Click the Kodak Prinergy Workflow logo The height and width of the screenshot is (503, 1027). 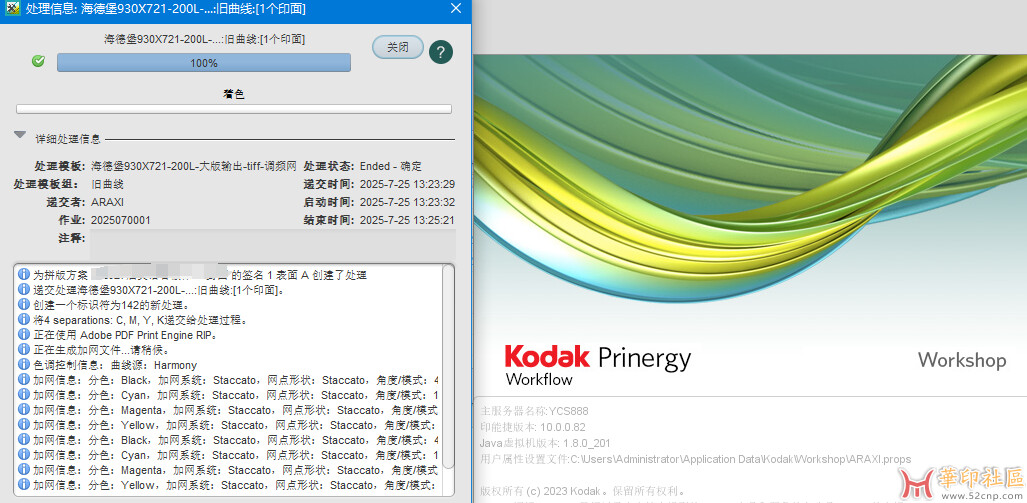pos(597,365)
